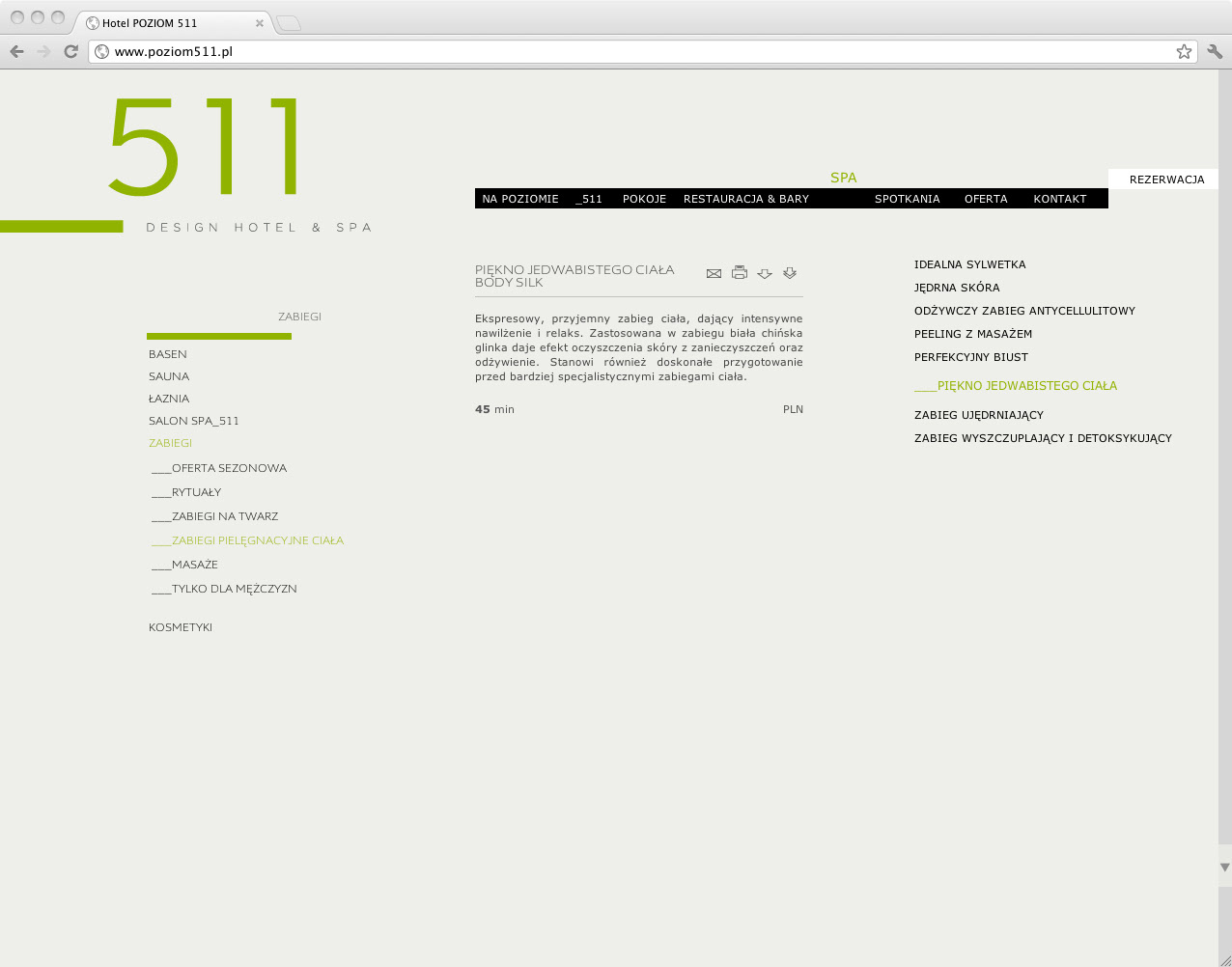The width and height of the screenshot is (1232, 967).
Task: Click the envelope email icon
Action: 714,274
